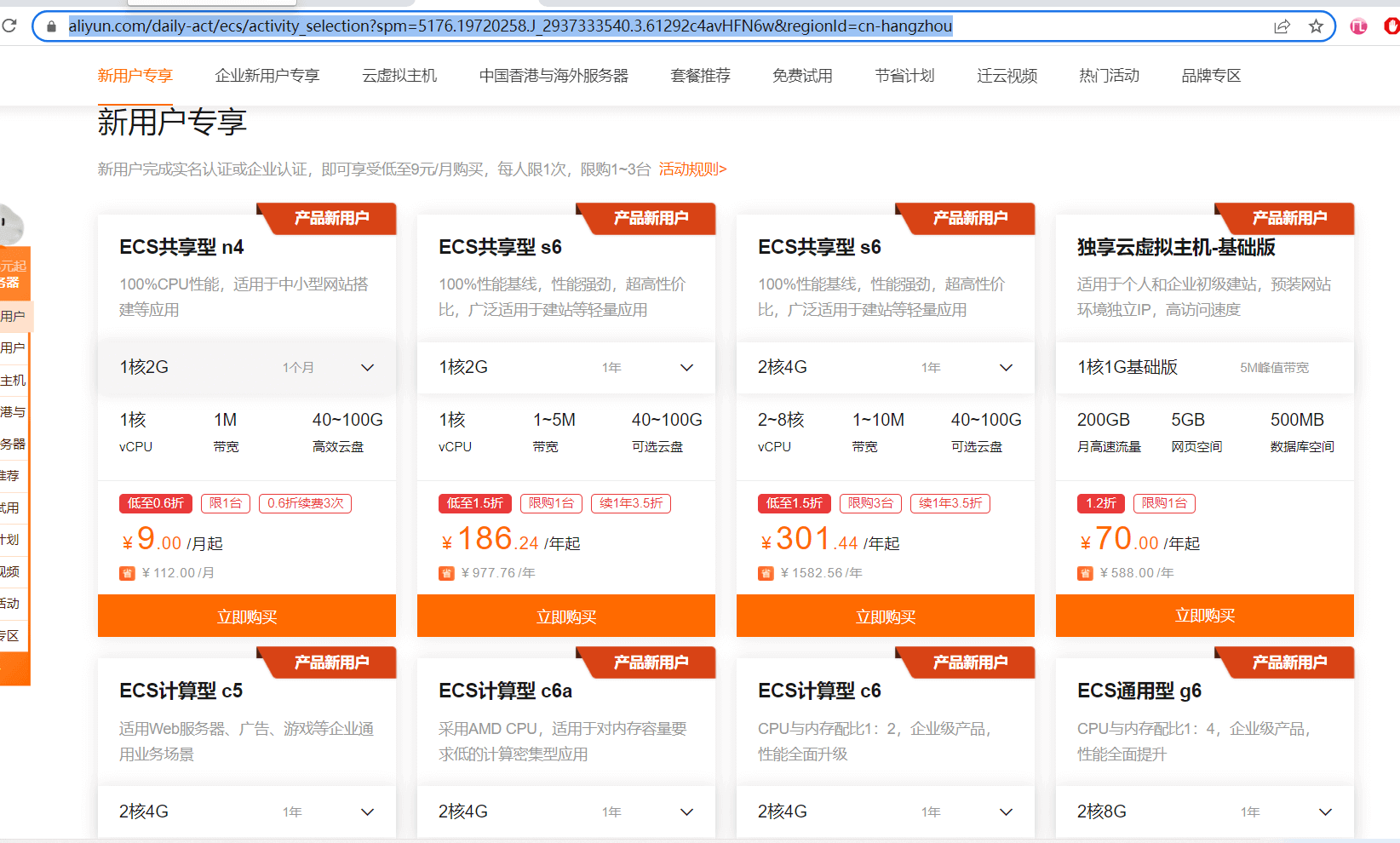The height and width of the screenshot is (843, 1400).
Task: Click the 0.6折续费3次 tag
Action: point(306,503)
